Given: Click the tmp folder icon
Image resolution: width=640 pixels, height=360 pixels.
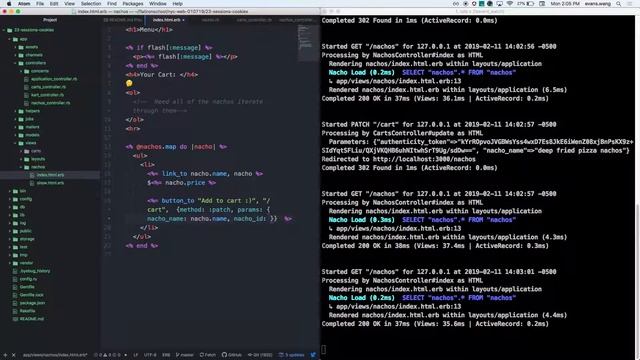Looking at the screenshot, I should click(x=15, y=255).
